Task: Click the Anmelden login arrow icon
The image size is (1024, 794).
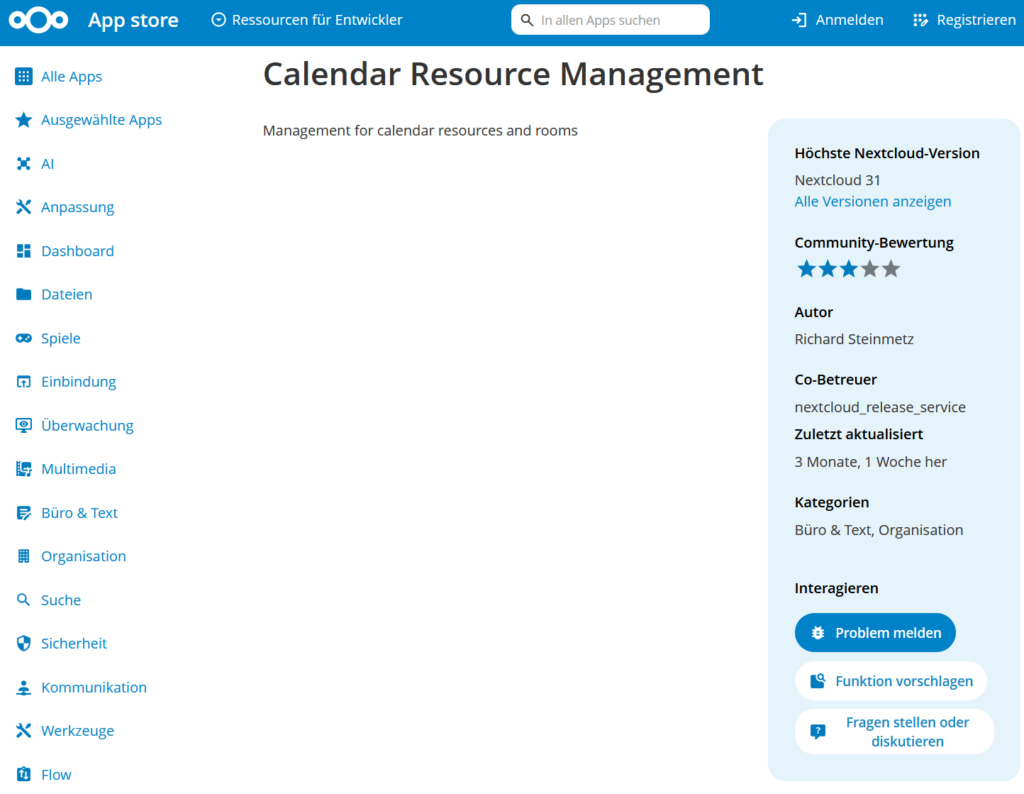Action: coord(799,20)
